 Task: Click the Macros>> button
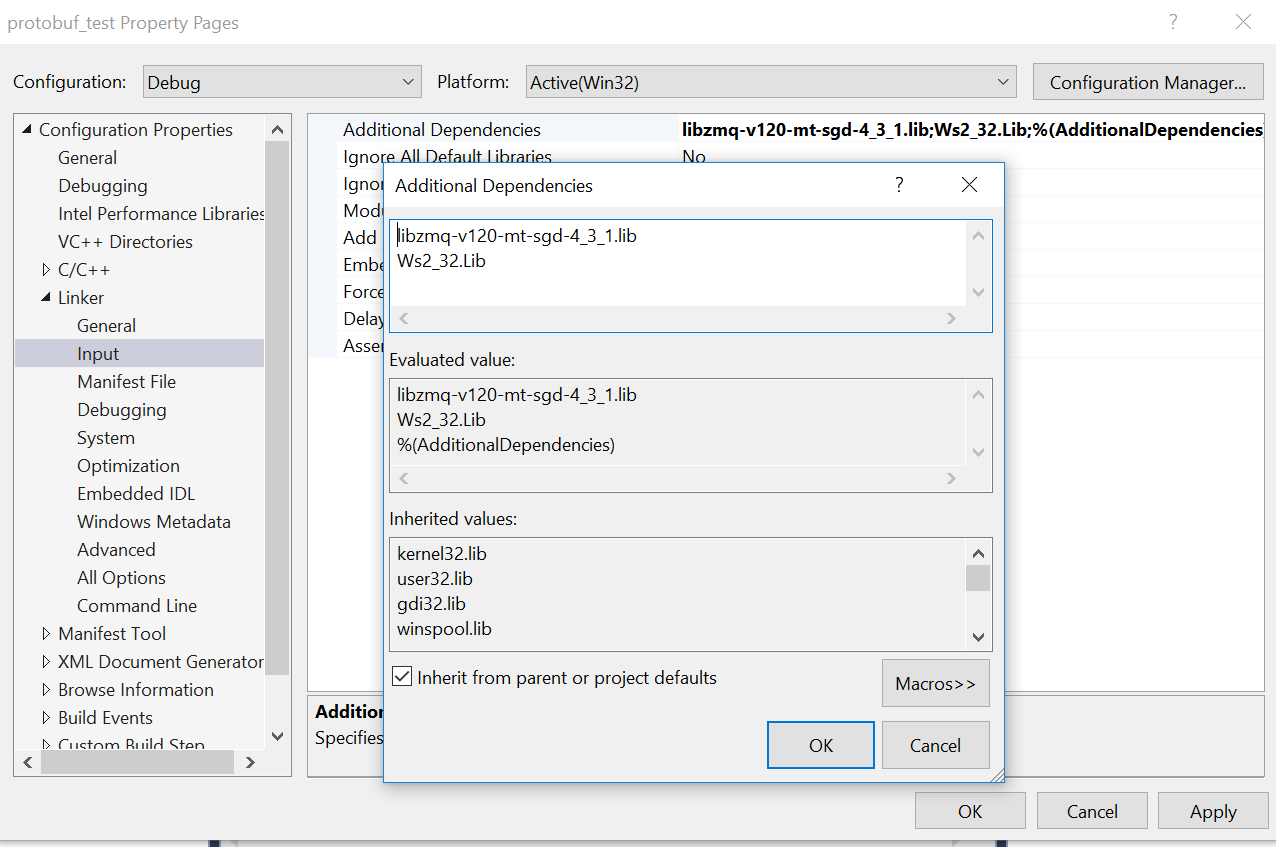(935, 684)
